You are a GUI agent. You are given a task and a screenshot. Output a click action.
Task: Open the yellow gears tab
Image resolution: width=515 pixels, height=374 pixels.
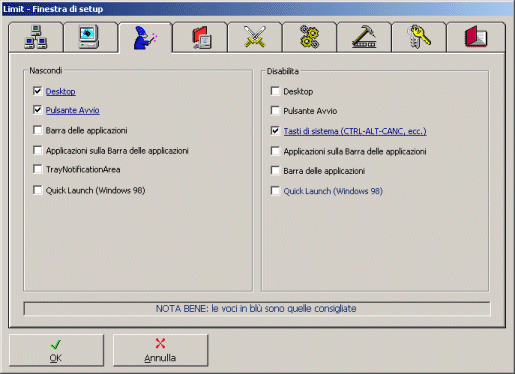(x=310, y=37)
